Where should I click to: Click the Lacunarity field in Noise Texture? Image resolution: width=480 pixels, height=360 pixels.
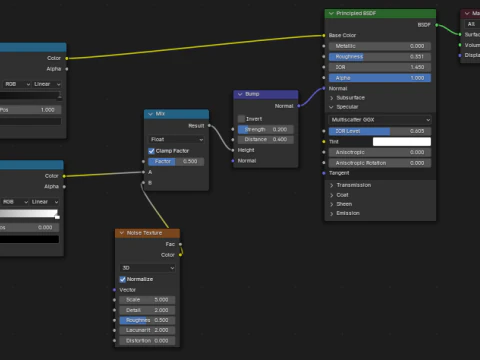147,330
